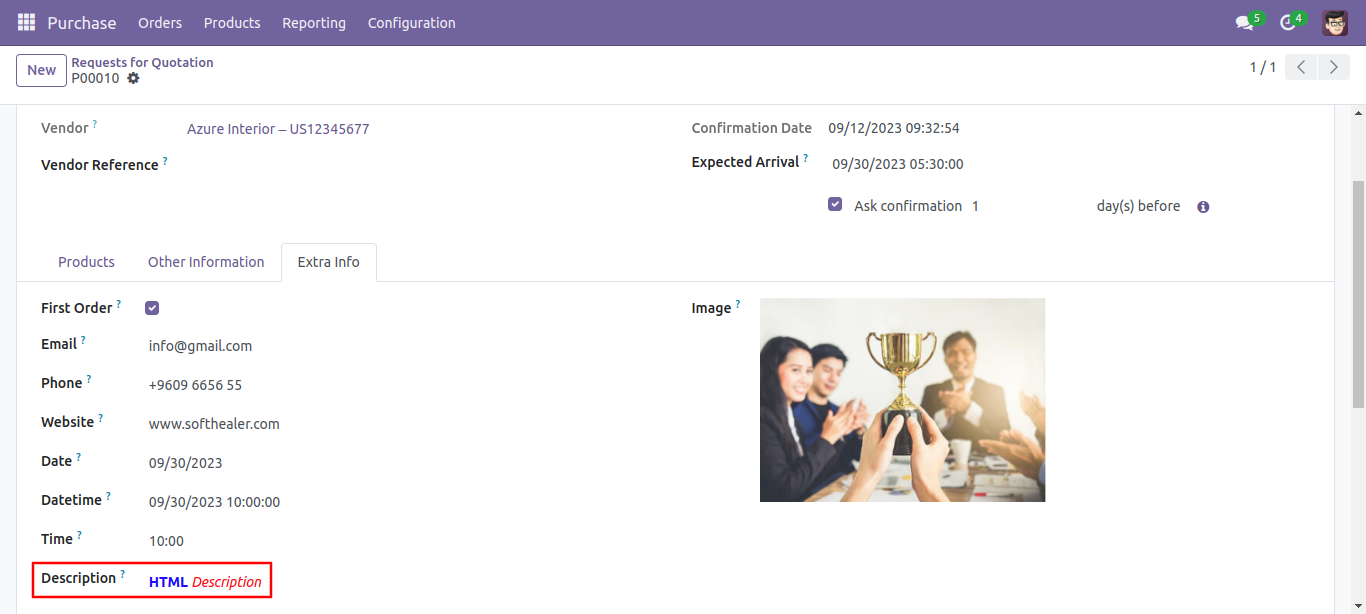Click the Purchase app title
The width and height of the screenshot is (1366, 614).
(x=82, y=22)
